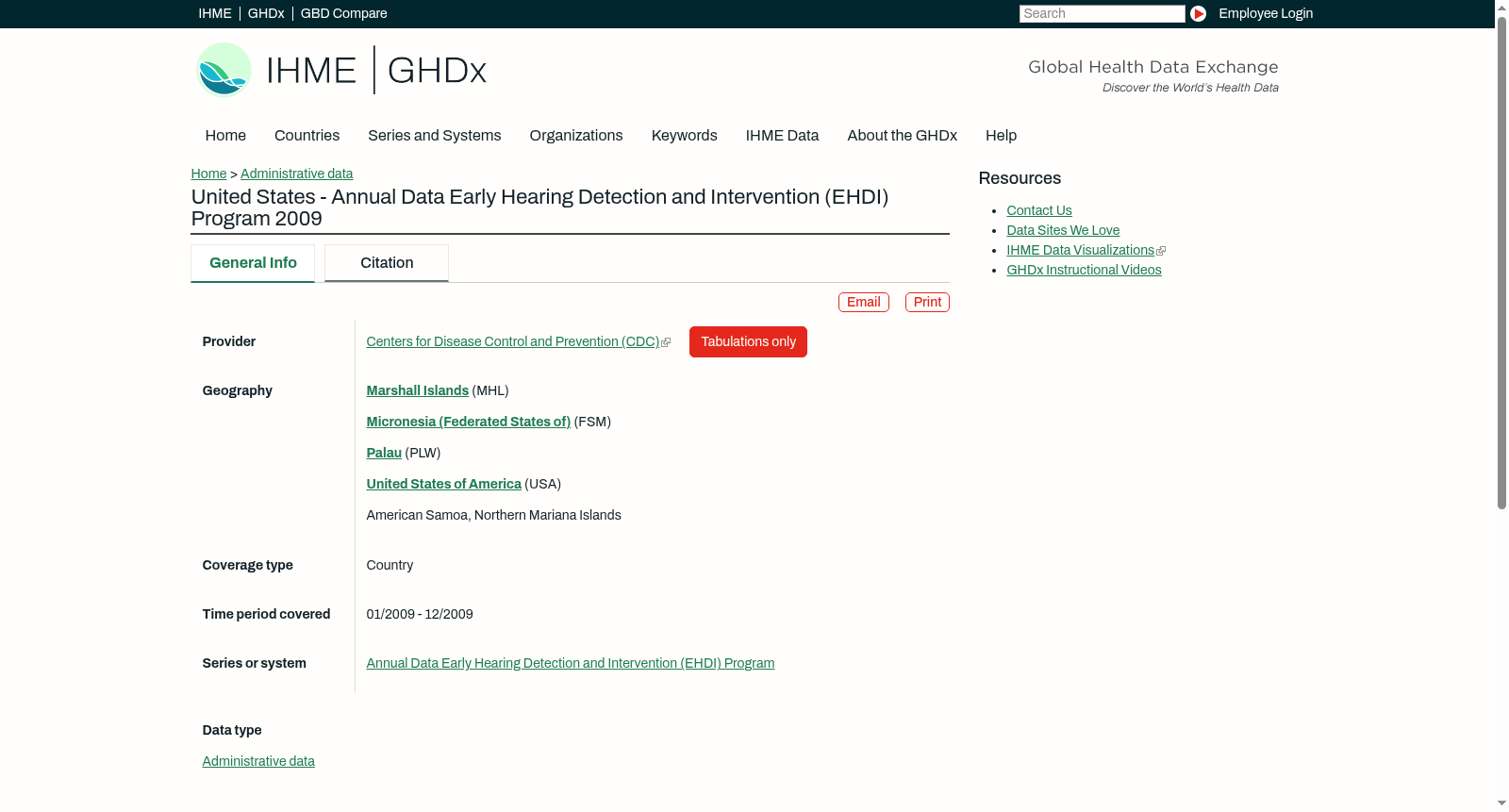Click the Series or system label
This screenshot has width=1509, height=812.
(254, 663)
